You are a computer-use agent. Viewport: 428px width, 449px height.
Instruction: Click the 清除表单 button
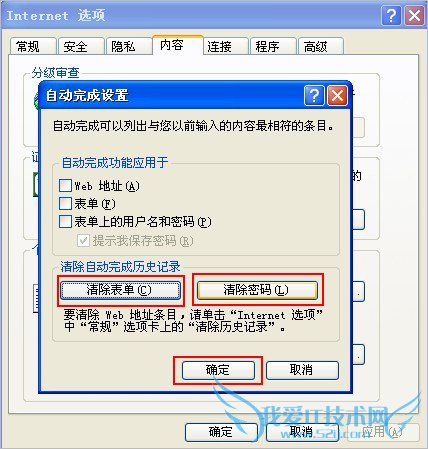[x=120, y=290]
